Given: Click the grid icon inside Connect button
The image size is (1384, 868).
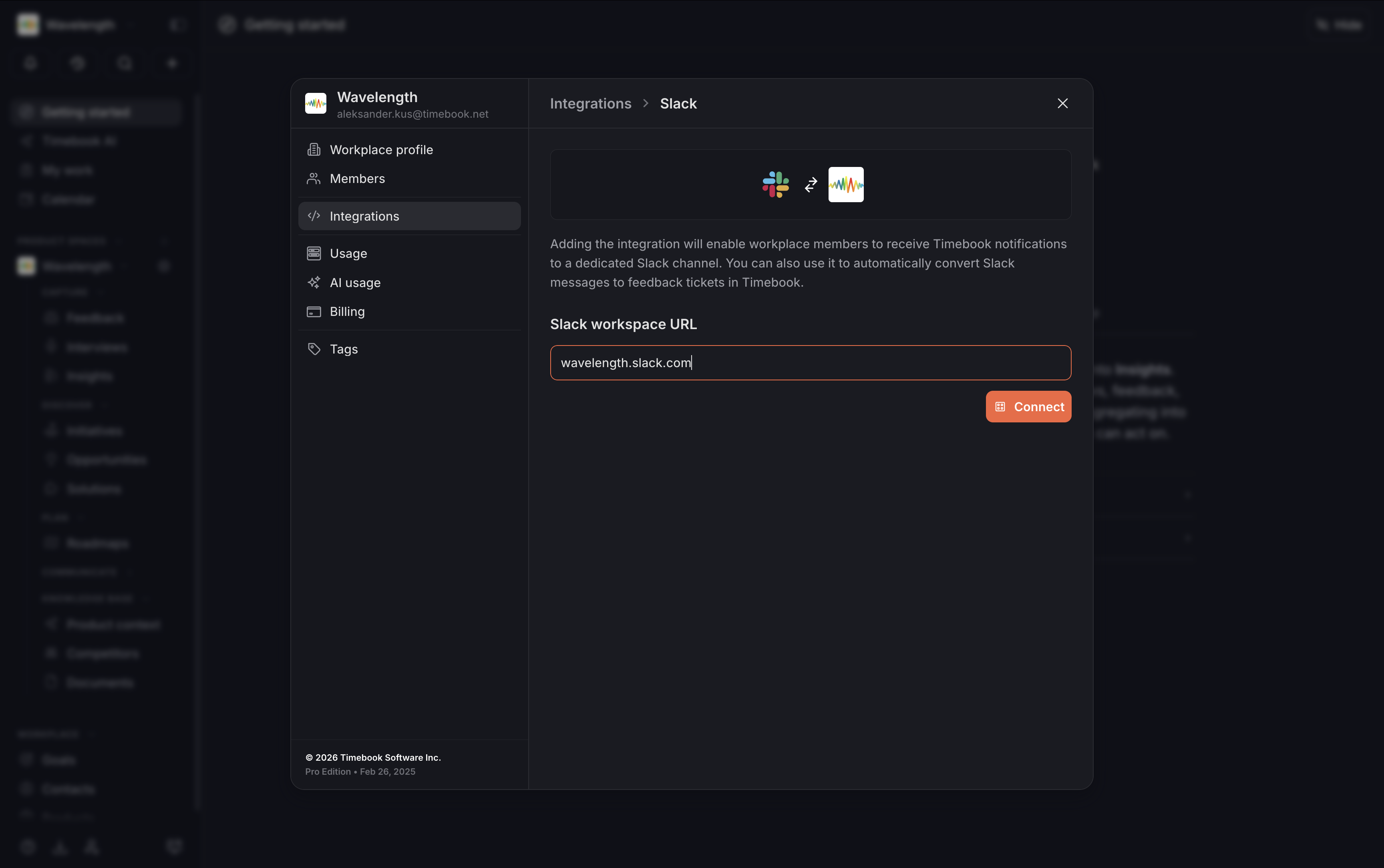Looking at the screenshot, I should coord(1000,406).
